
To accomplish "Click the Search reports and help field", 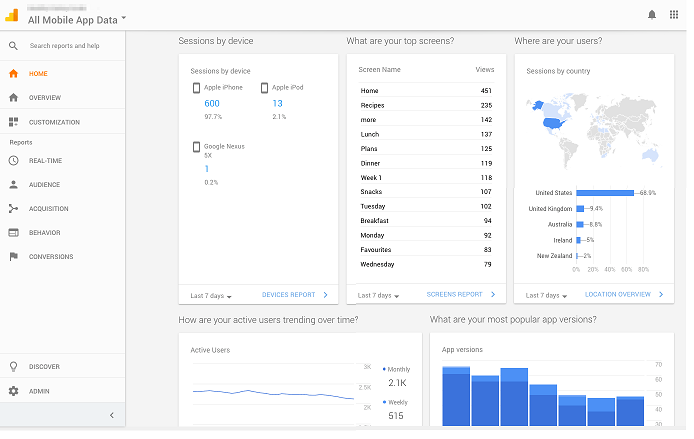I will (x=64, y=46).
